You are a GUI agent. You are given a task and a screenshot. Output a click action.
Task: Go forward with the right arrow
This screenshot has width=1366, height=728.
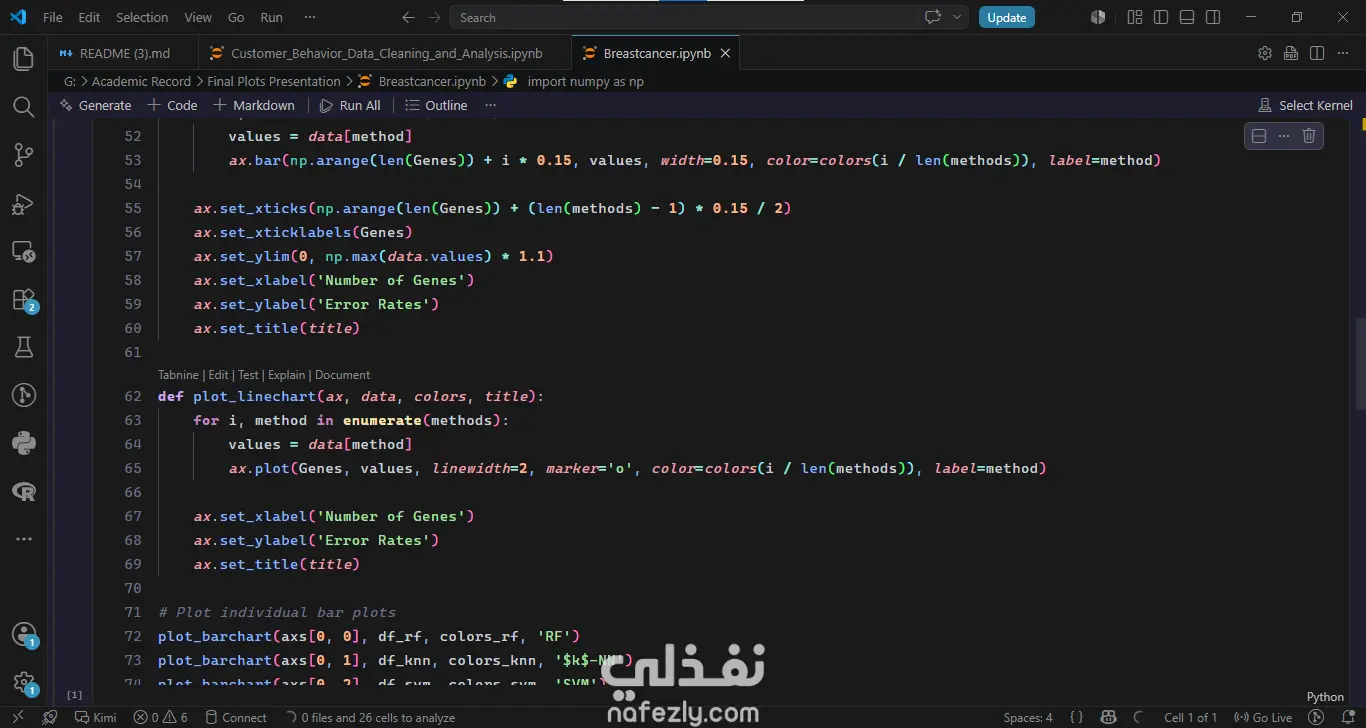tap(433, 17)
